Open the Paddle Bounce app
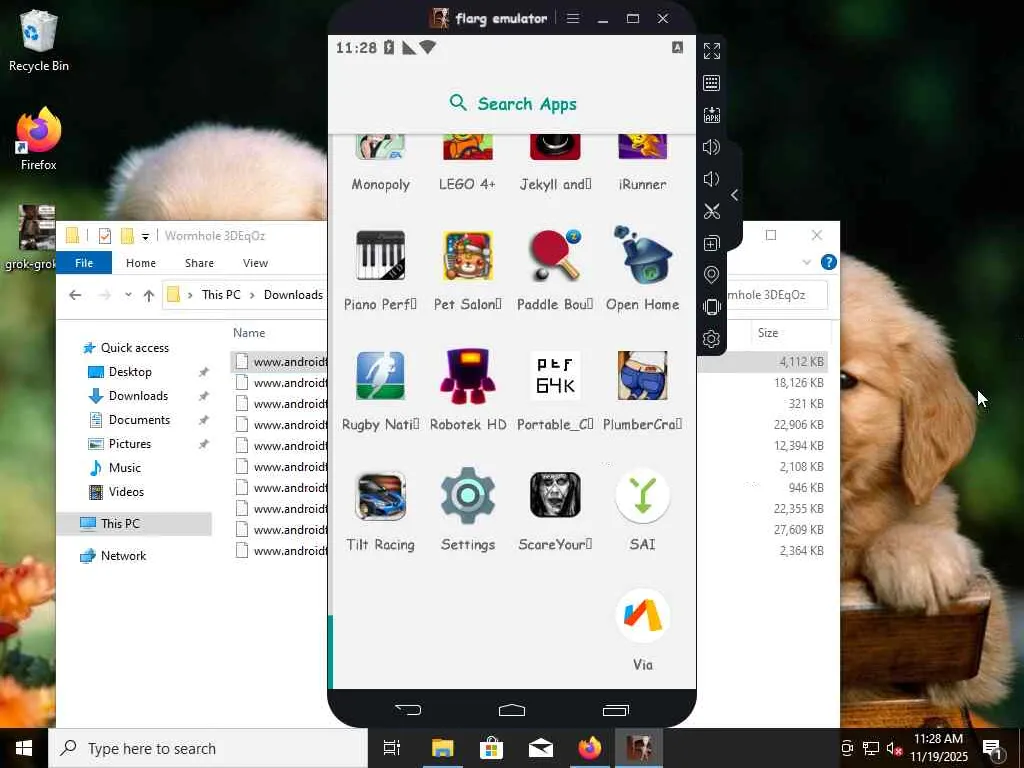This screenshot has height=768, width=1024. 555,269
